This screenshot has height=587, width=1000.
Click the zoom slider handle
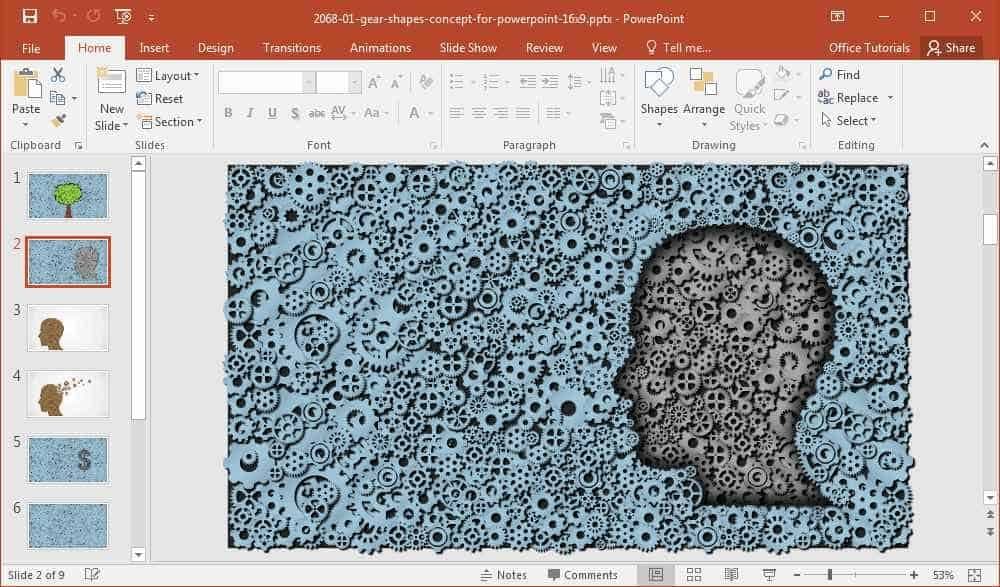tap(830, 575)
